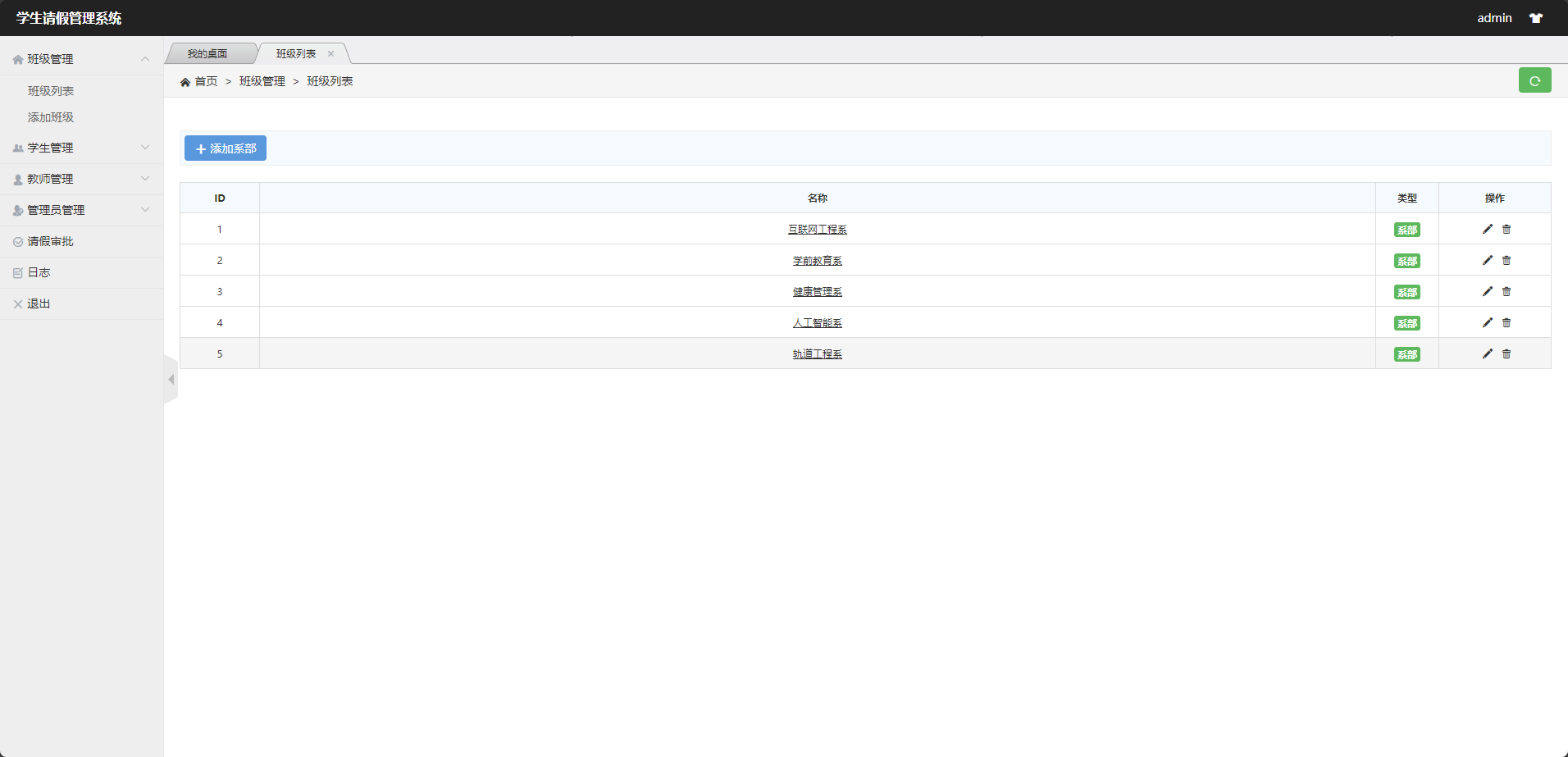The width and height of the screenshot is (1568, 757).
Task: Click 班级管理 in the breadcrumb
Action: [262, 81]
